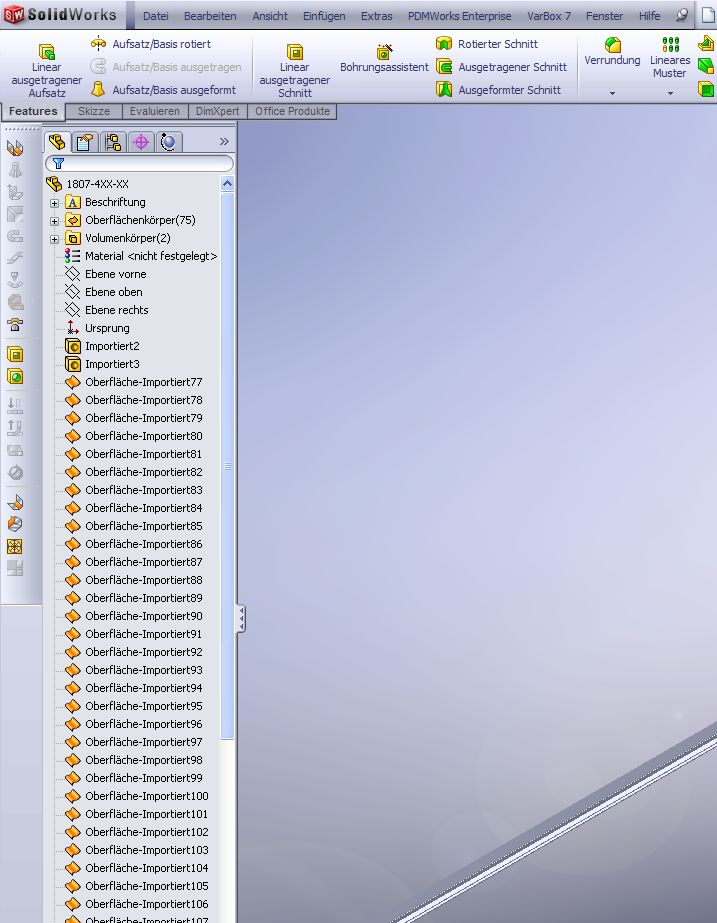Choose Aufsatz/Basis ausgeformt tool

coord(163,89)
